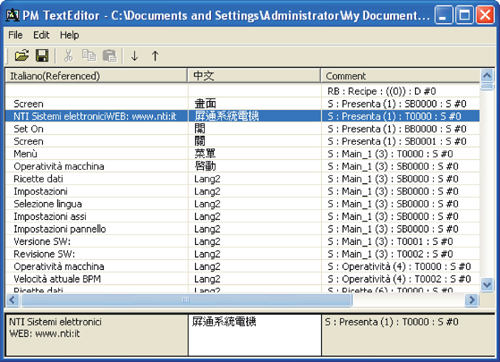Click Chinese cell 畫面 in first Screen row
The width and height of the screenshot is (500, 362).
205,104
